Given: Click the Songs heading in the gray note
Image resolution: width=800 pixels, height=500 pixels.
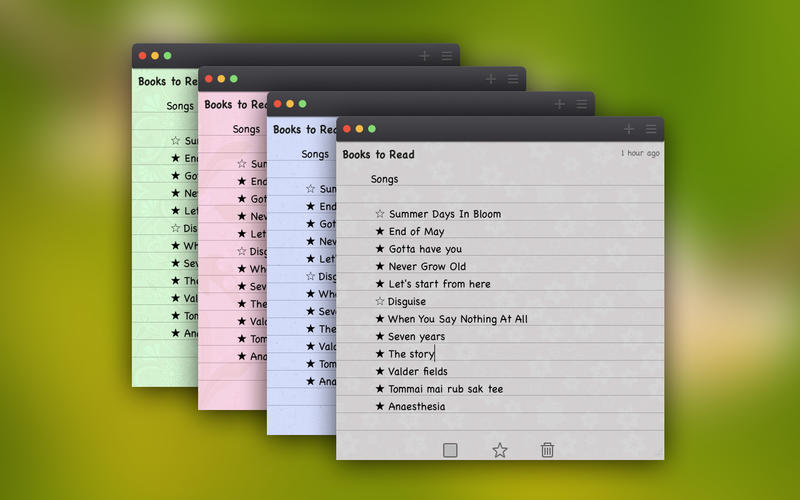Looking at the screenshot, I should coord(384,180).
